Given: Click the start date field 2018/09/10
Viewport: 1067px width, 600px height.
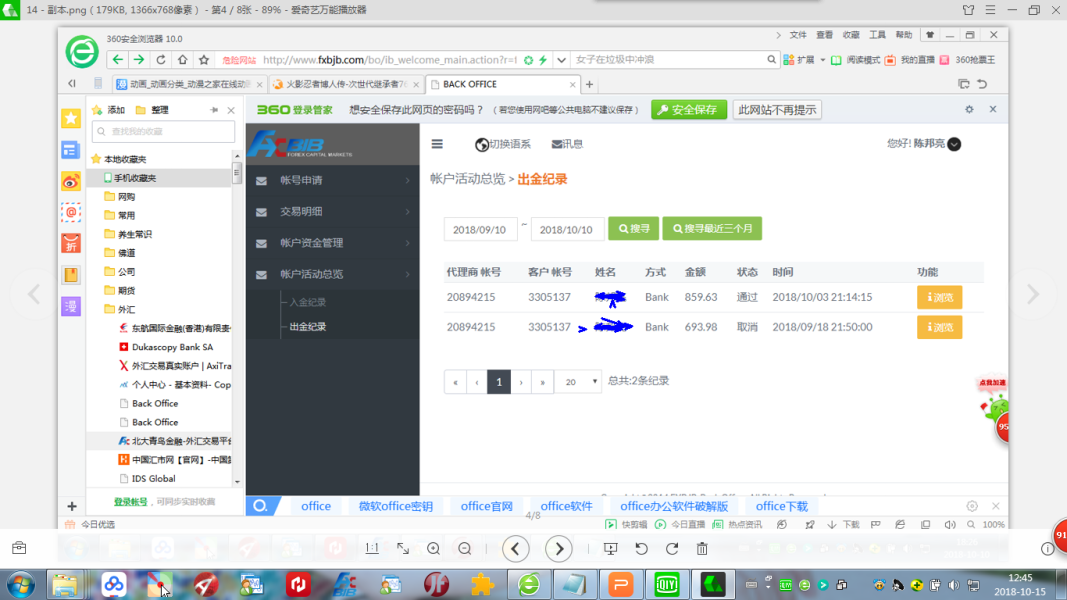Looking at the screenshot, I should click(480, 229).
